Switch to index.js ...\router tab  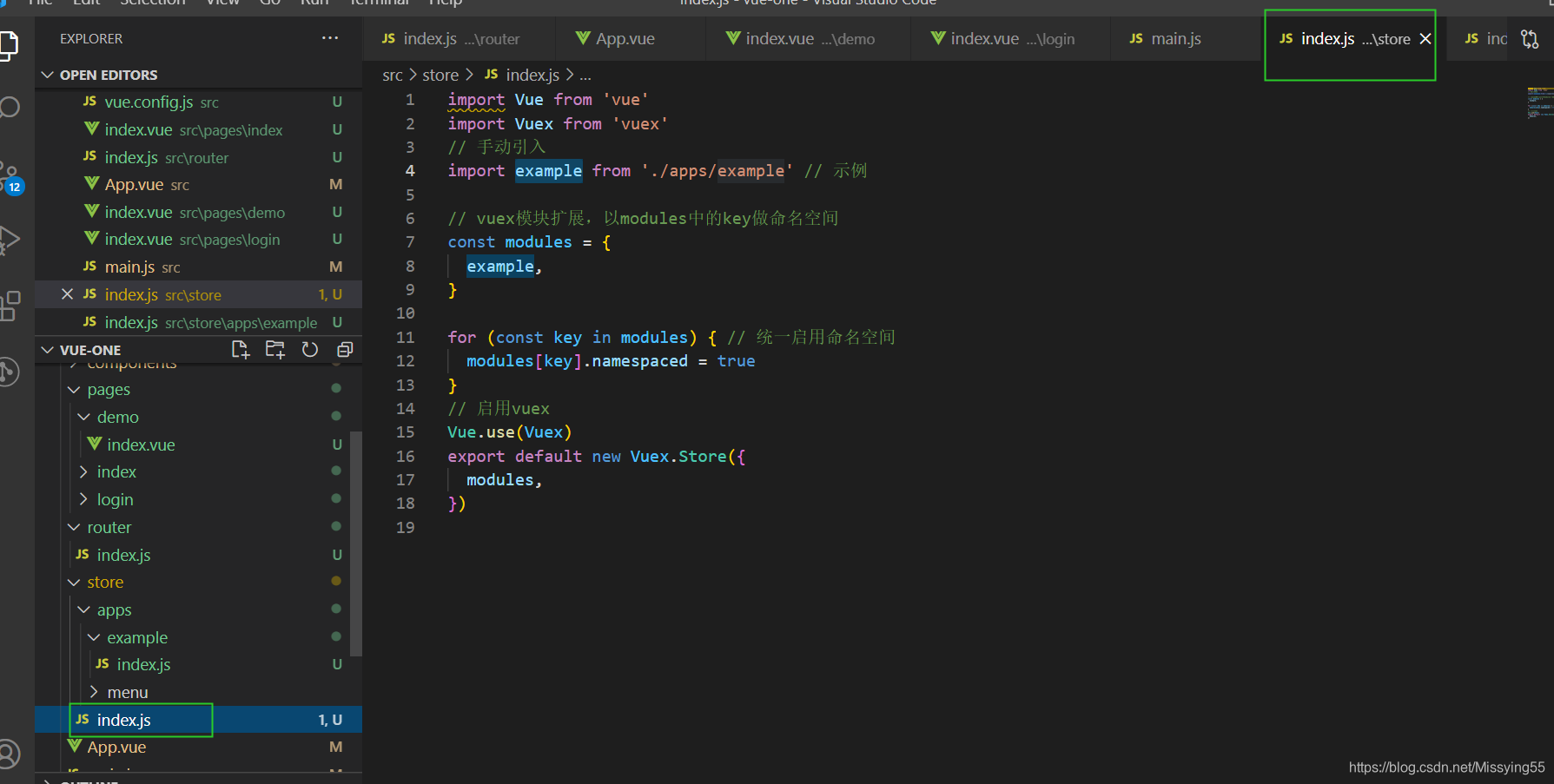click(x=460, y=39)
